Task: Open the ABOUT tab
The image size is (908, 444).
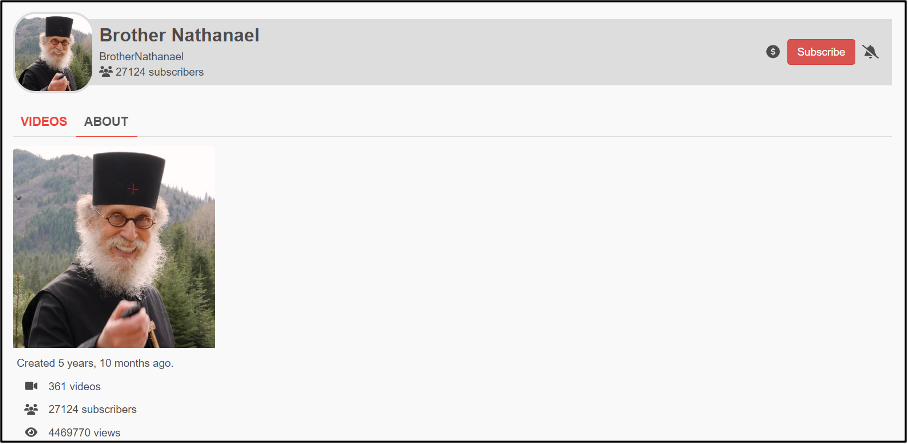Action: click(x=106, y=122)
